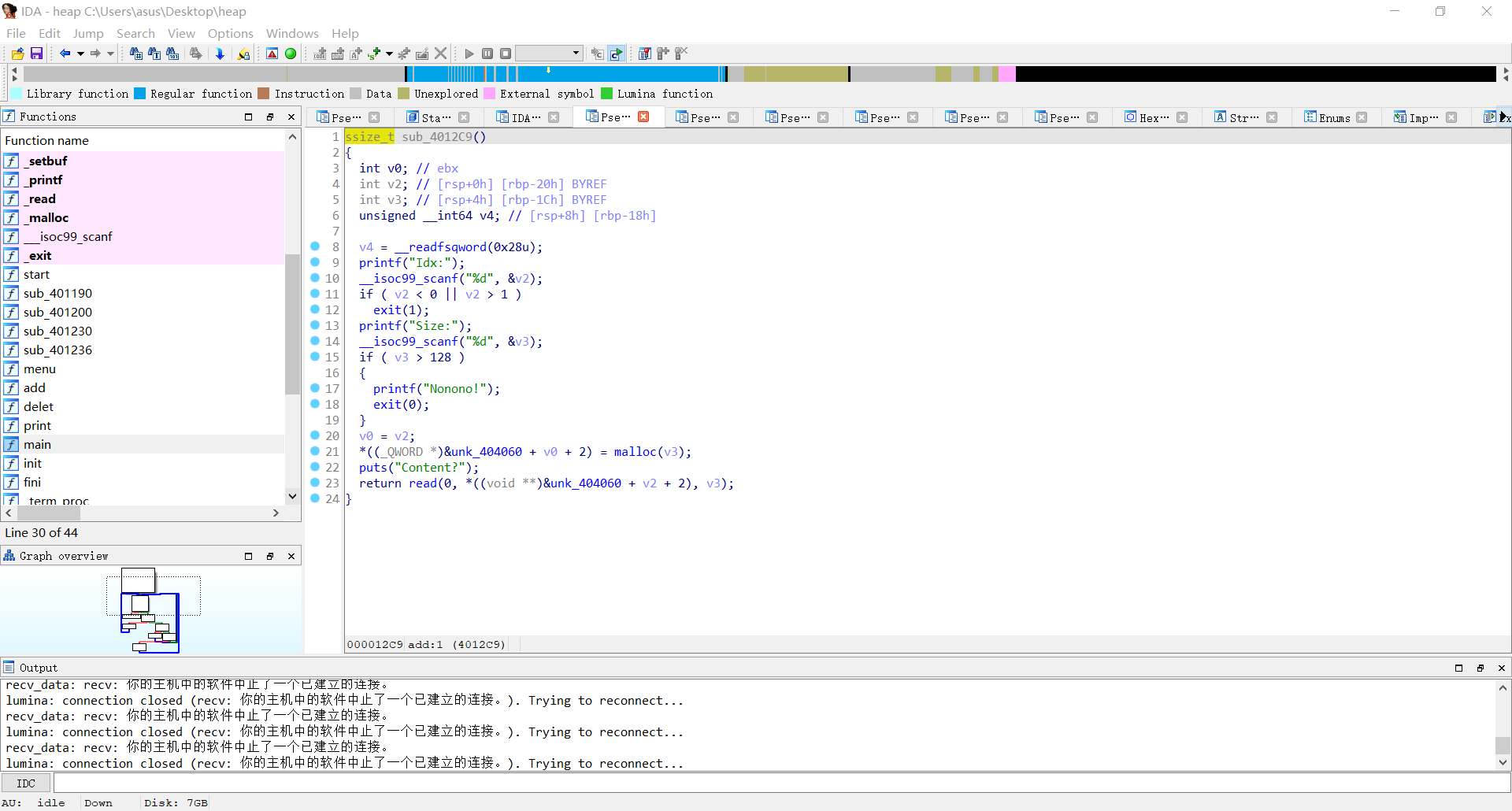Click the first binoculars search icon
1512x811 pixels.
point(136,54)
